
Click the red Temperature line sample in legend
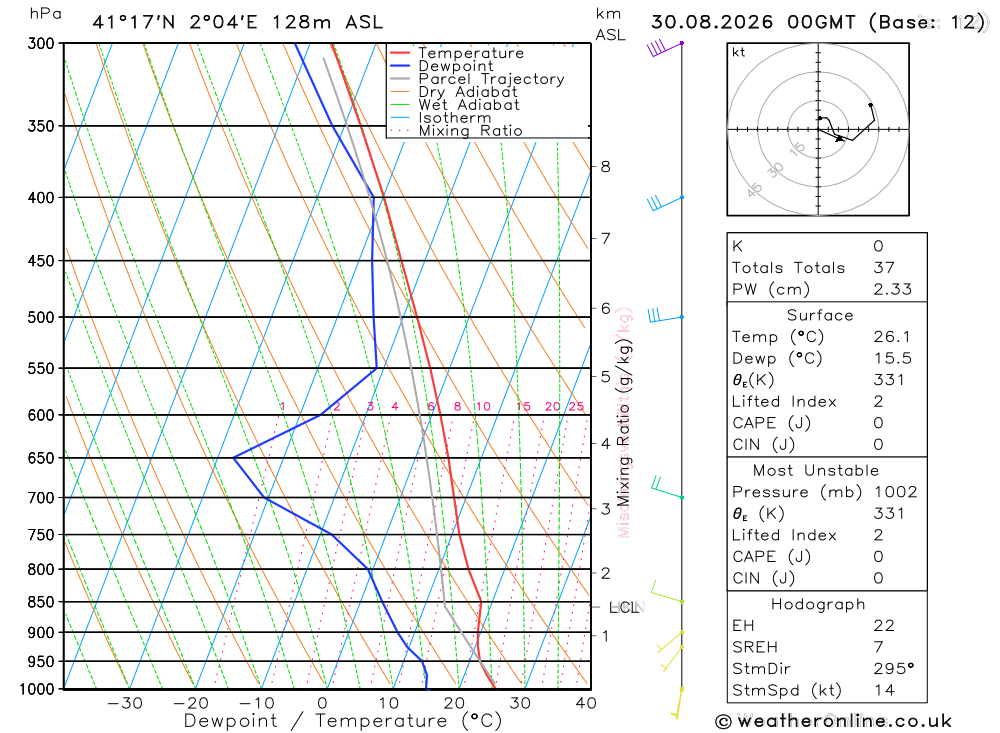point(400,53)
